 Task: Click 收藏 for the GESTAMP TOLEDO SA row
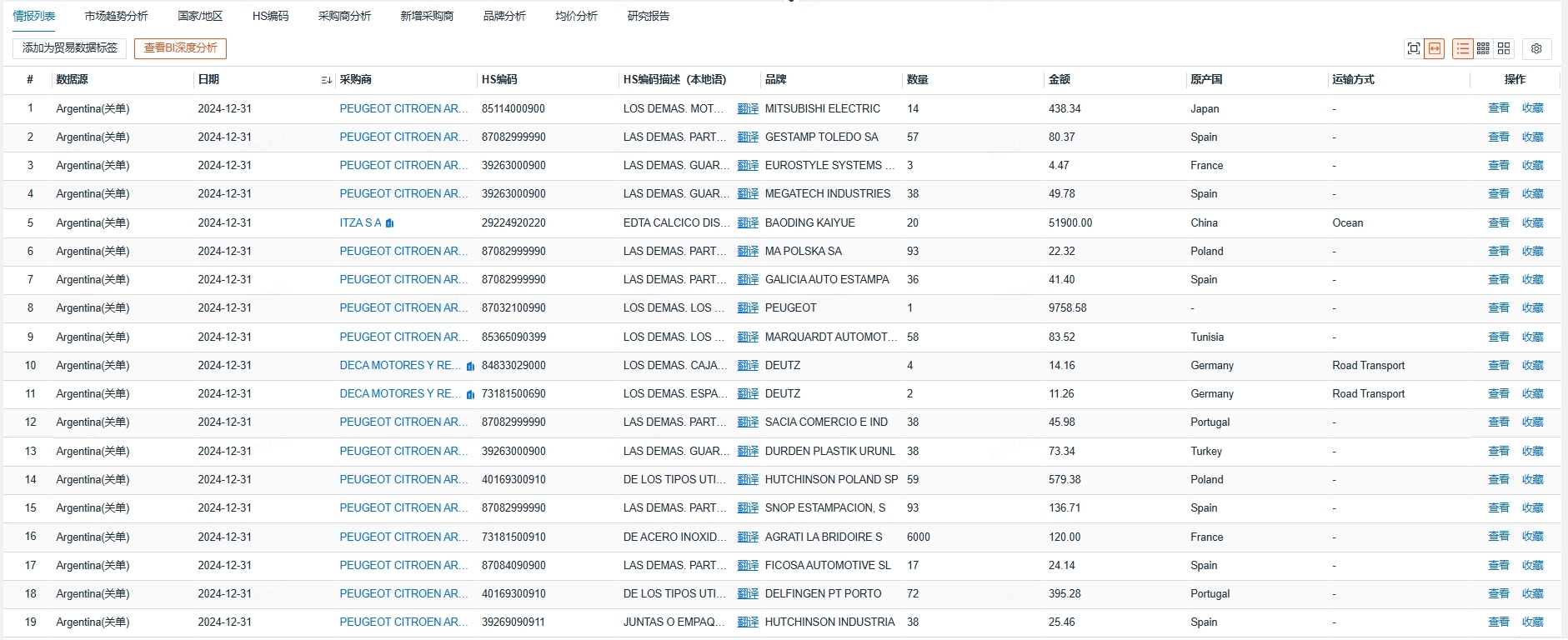point(1533,137)
